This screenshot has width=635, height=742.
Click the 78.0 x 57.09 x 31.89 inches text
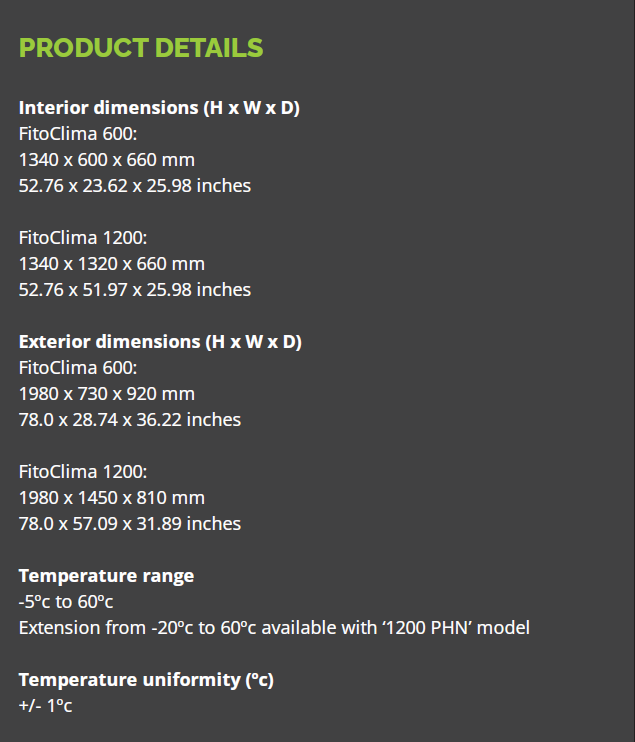coord(130,524)
